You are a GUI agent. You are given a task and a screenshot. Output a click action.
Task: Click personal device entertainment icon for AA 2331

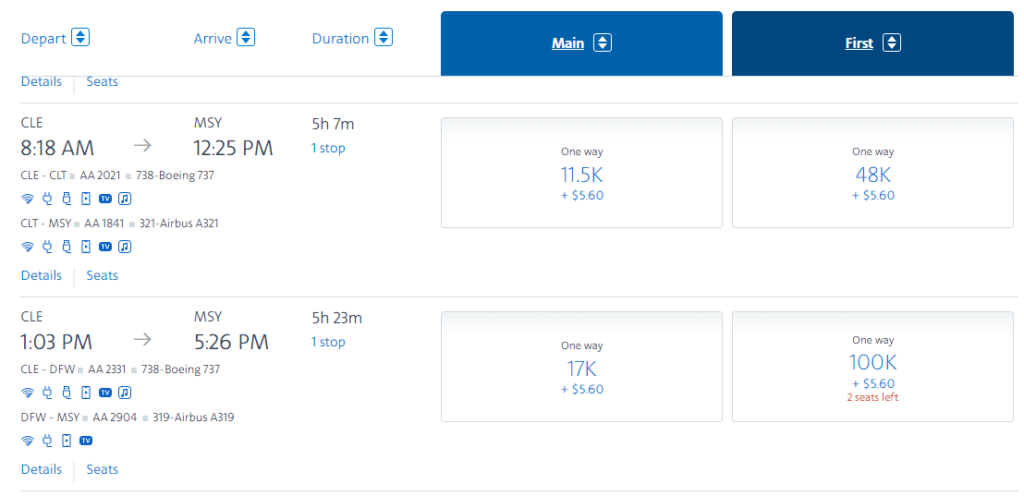[86, 392]
